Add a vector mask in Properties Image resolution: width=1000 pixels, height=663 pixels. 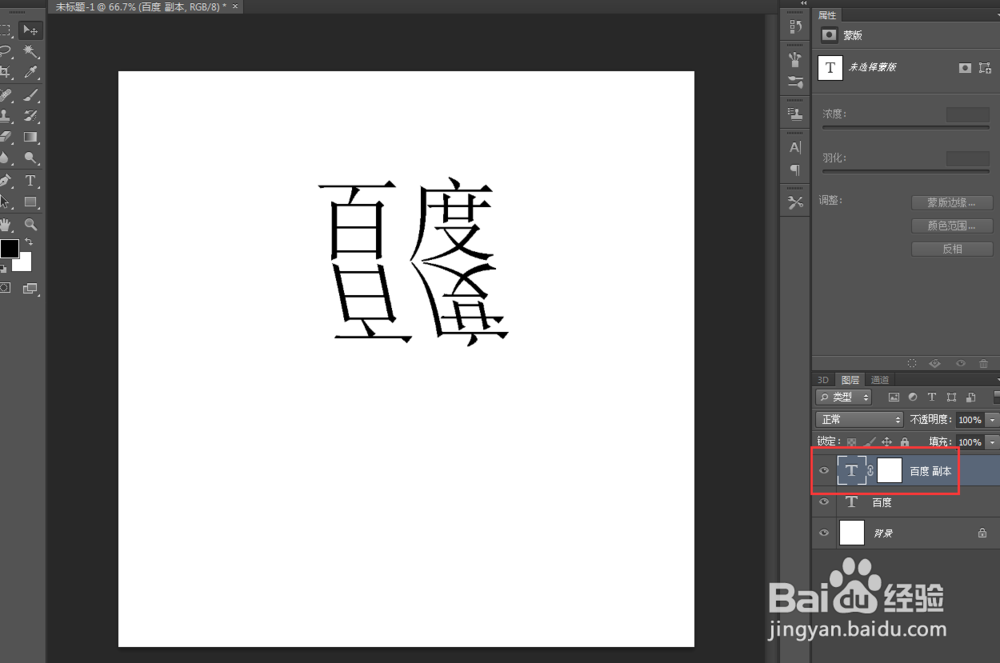click(985, 68)
